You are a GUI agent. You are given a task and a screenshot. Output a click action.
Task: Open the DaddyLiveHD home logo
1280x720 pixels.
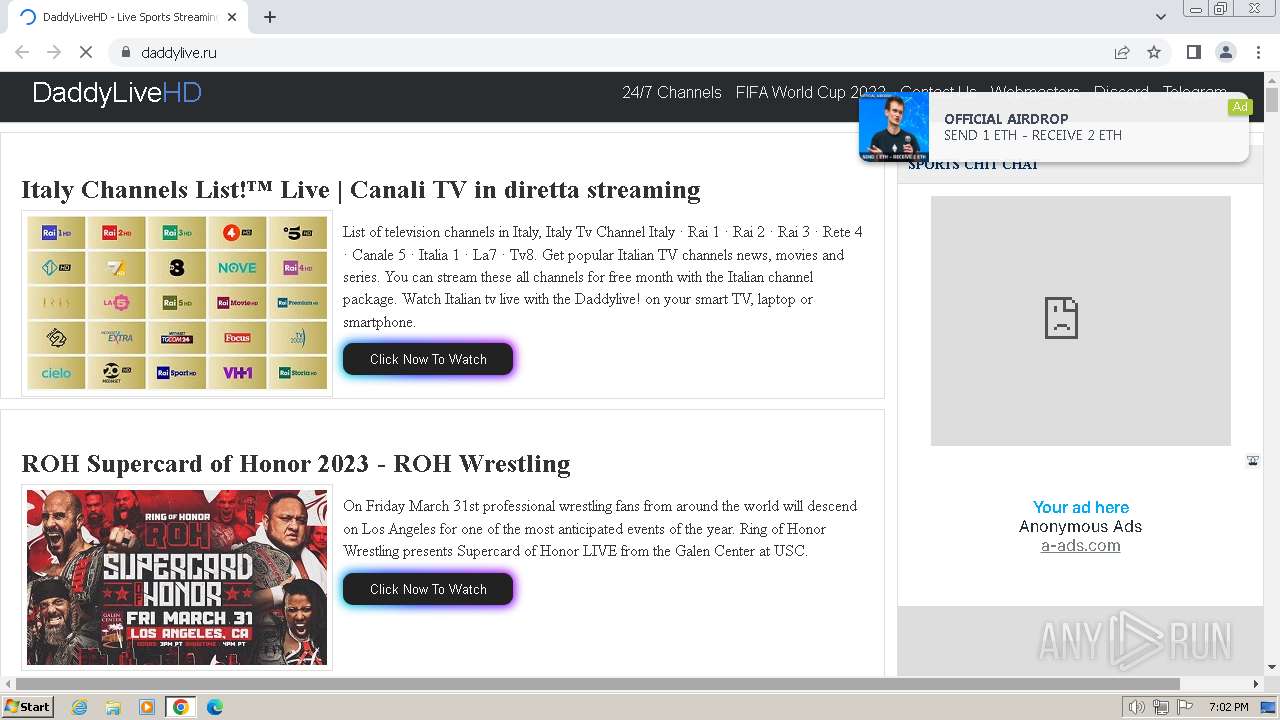point(117,93)
